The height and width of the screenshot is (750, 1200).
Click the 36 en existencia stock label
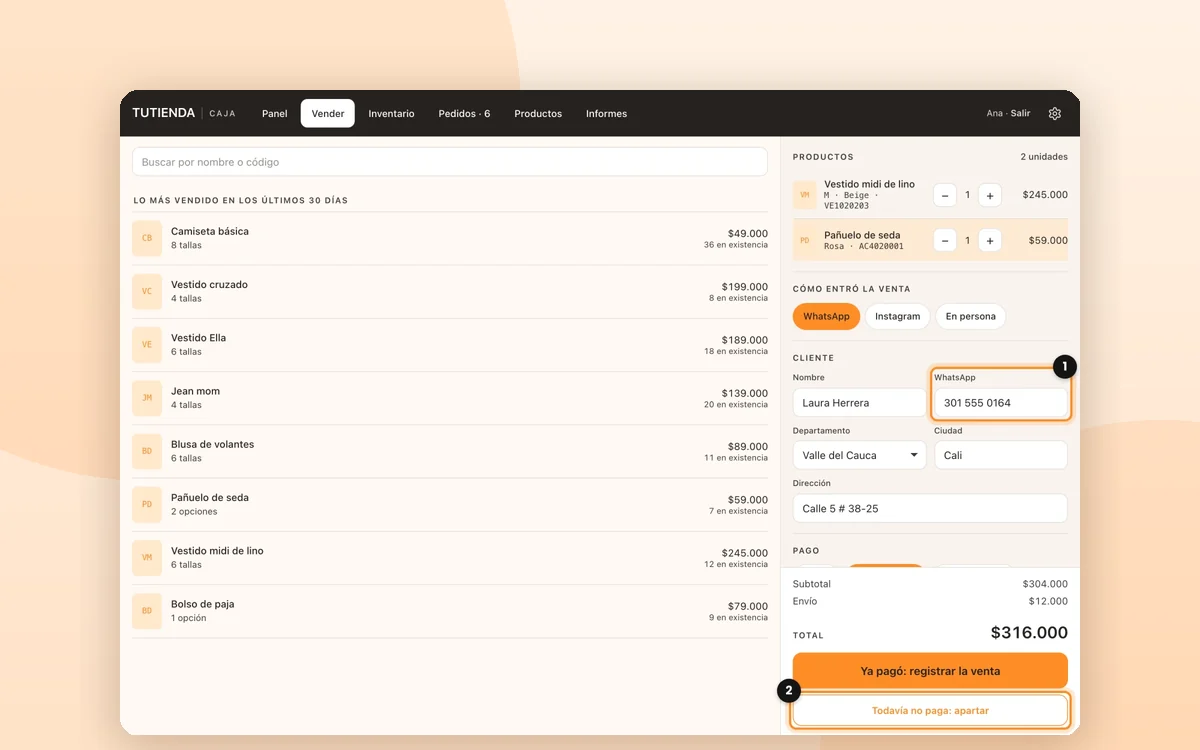pos(736,245)
